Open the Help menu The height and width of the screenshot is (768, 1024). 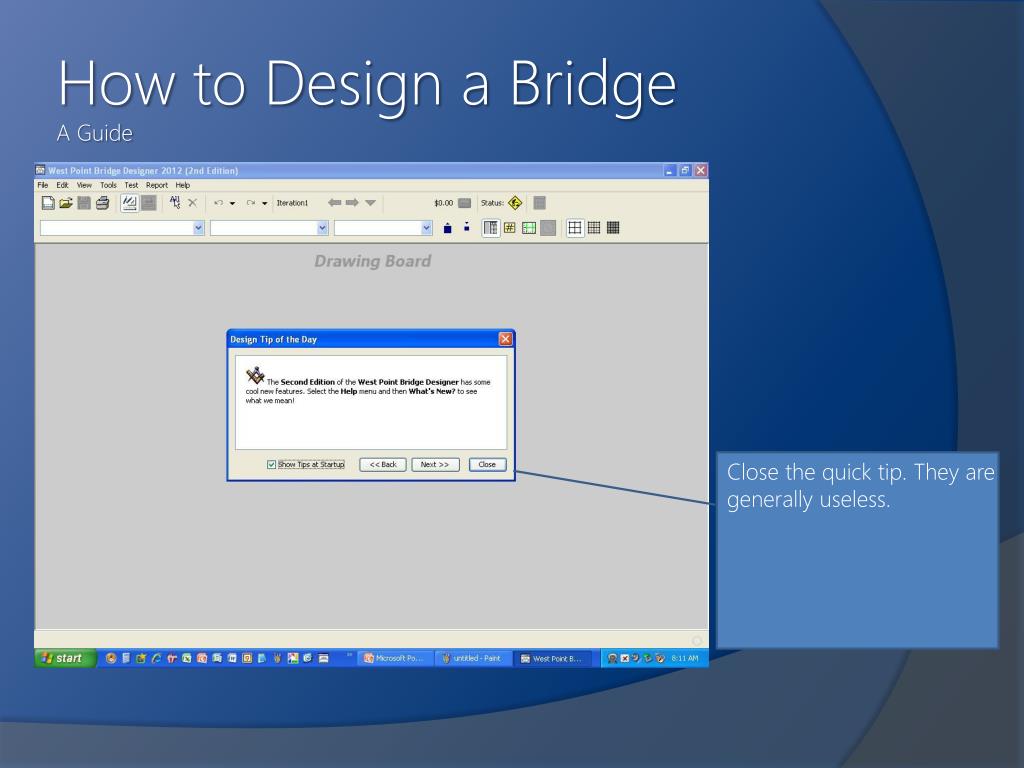182,185
